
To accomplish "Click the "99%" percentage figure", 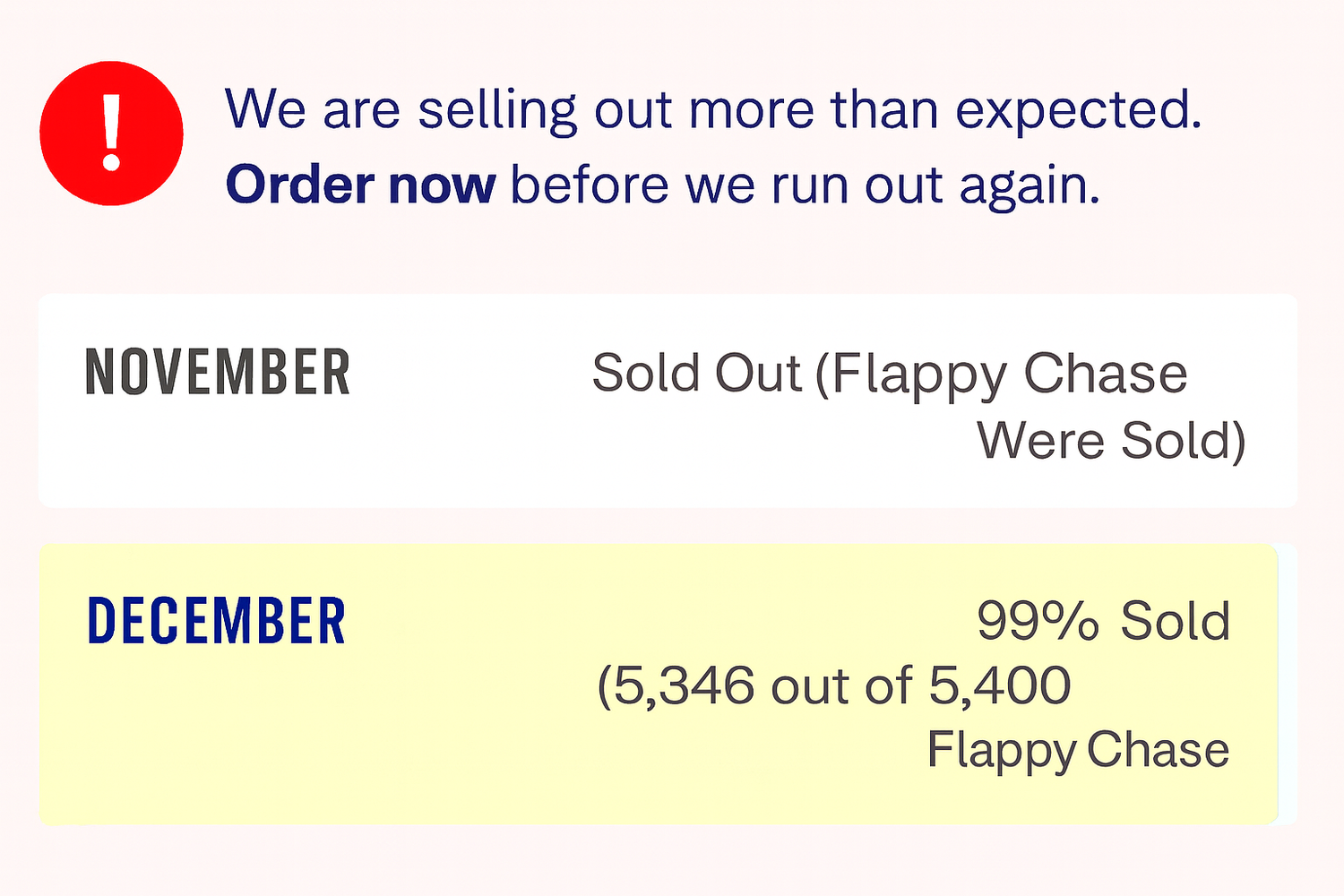I will click(x=1038, y=621).
